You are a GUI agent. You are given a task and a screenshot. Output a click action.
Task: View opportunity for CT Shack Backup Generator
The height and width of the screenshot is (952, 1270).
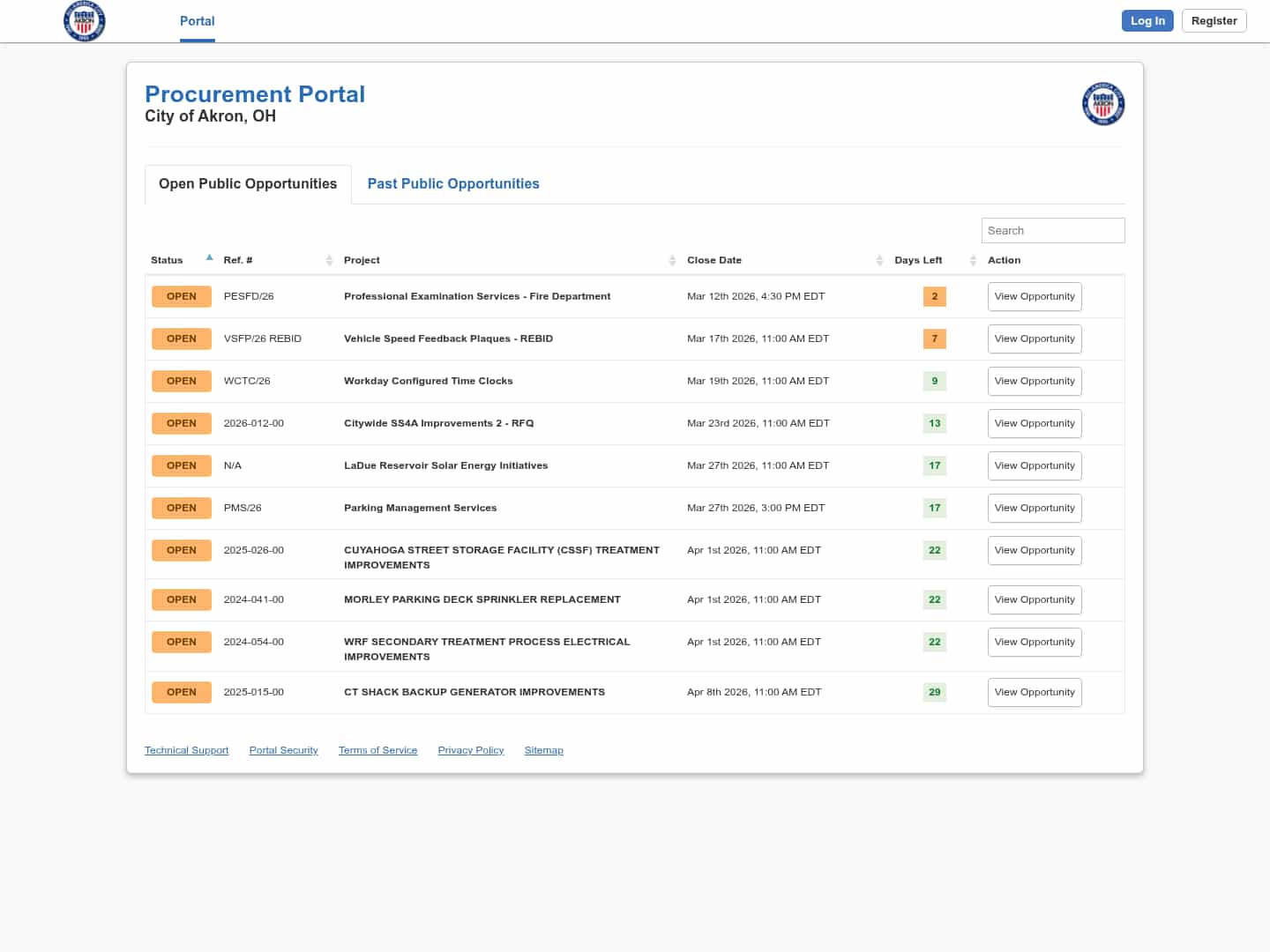(x=1034, y=692)
